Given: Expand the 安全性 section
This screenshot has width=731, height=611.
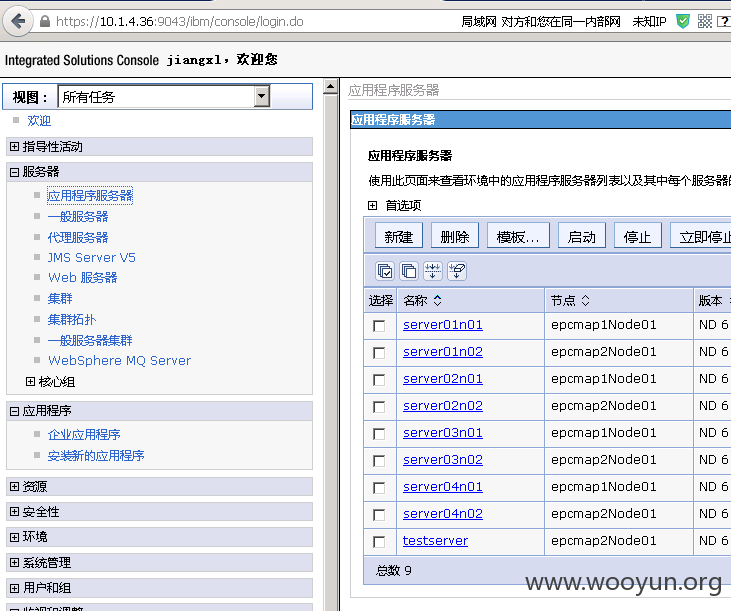Looking at the screenshot, I should tap(14, 512).
